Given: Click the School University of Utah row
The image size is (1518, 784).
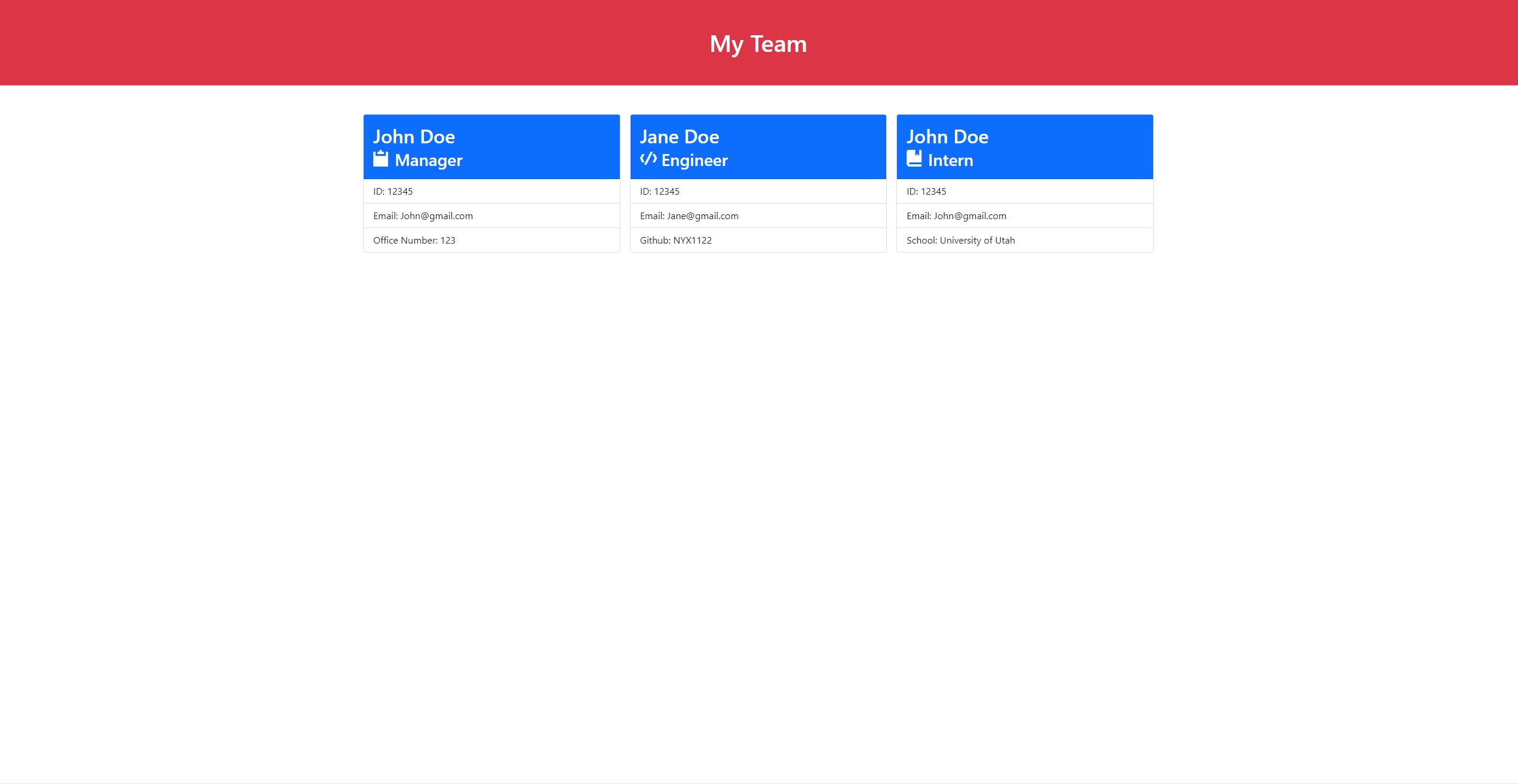Looking at the screenshot, I should [x=960, y=240].
